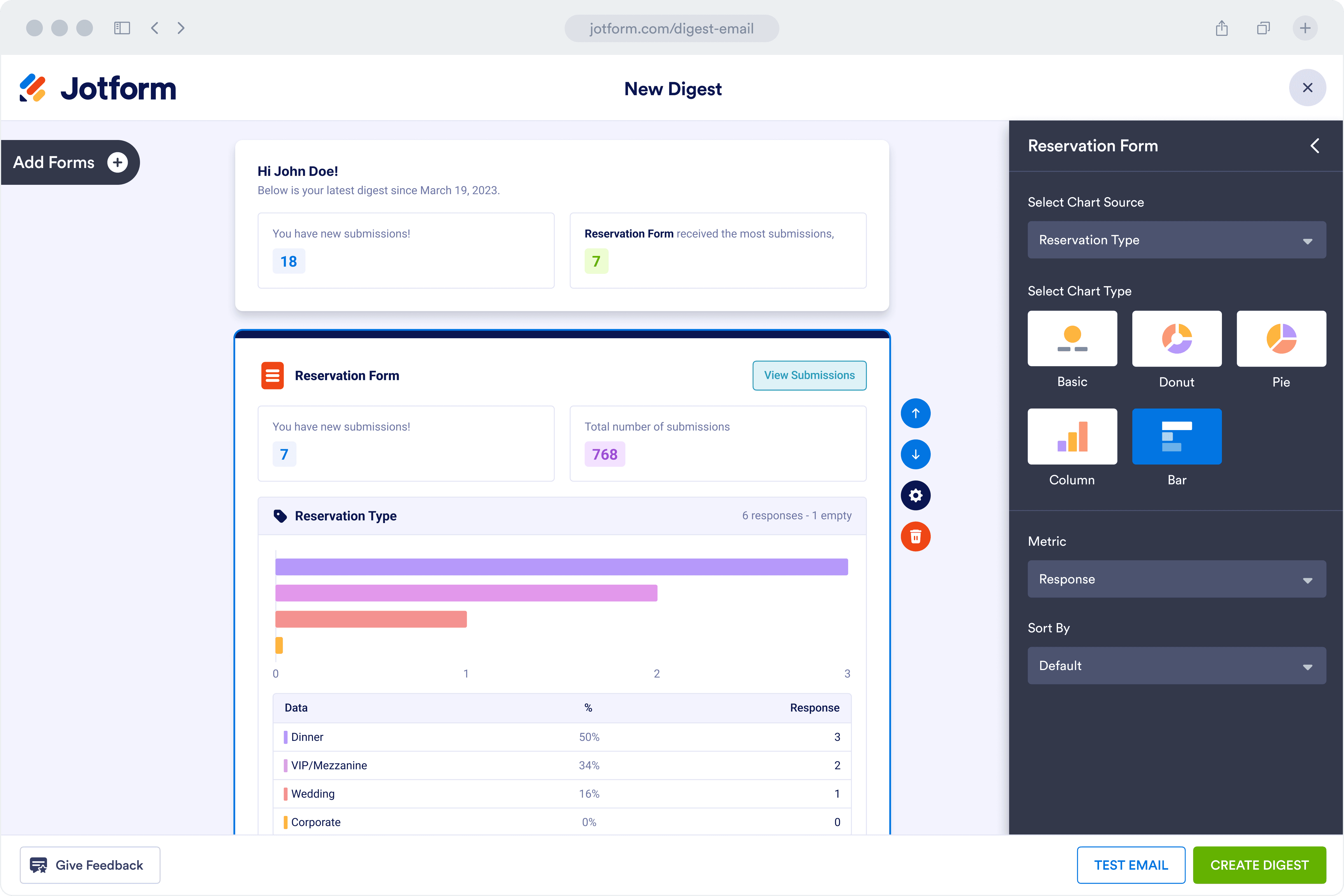1344x896 pixels.
Task: Click the % column header
Action: pos(588,708)
